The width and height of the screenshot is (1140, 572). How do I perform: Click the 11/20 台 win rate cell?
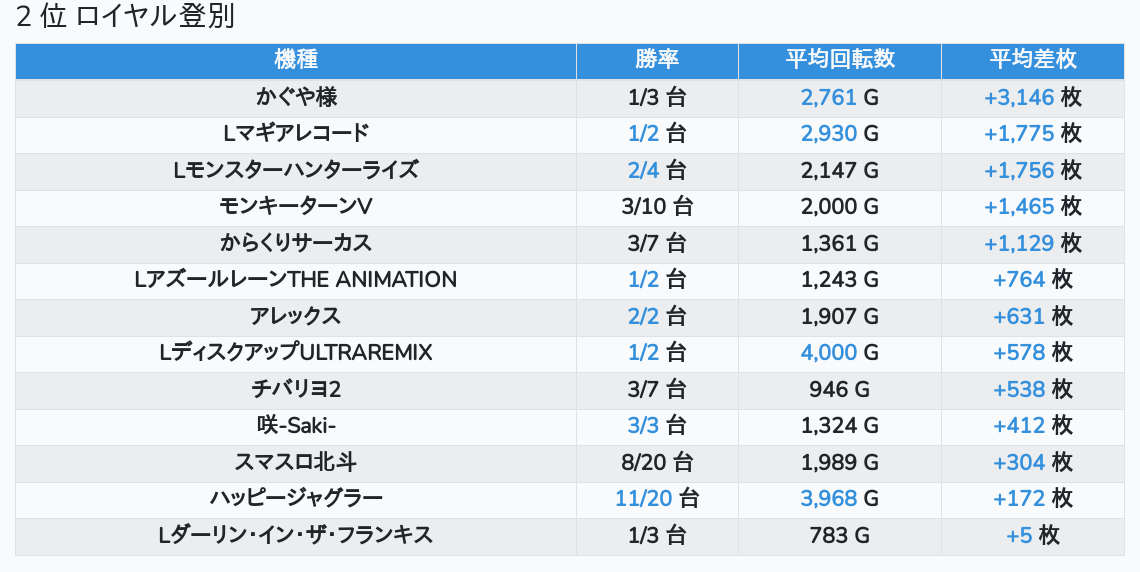[657, 498]
